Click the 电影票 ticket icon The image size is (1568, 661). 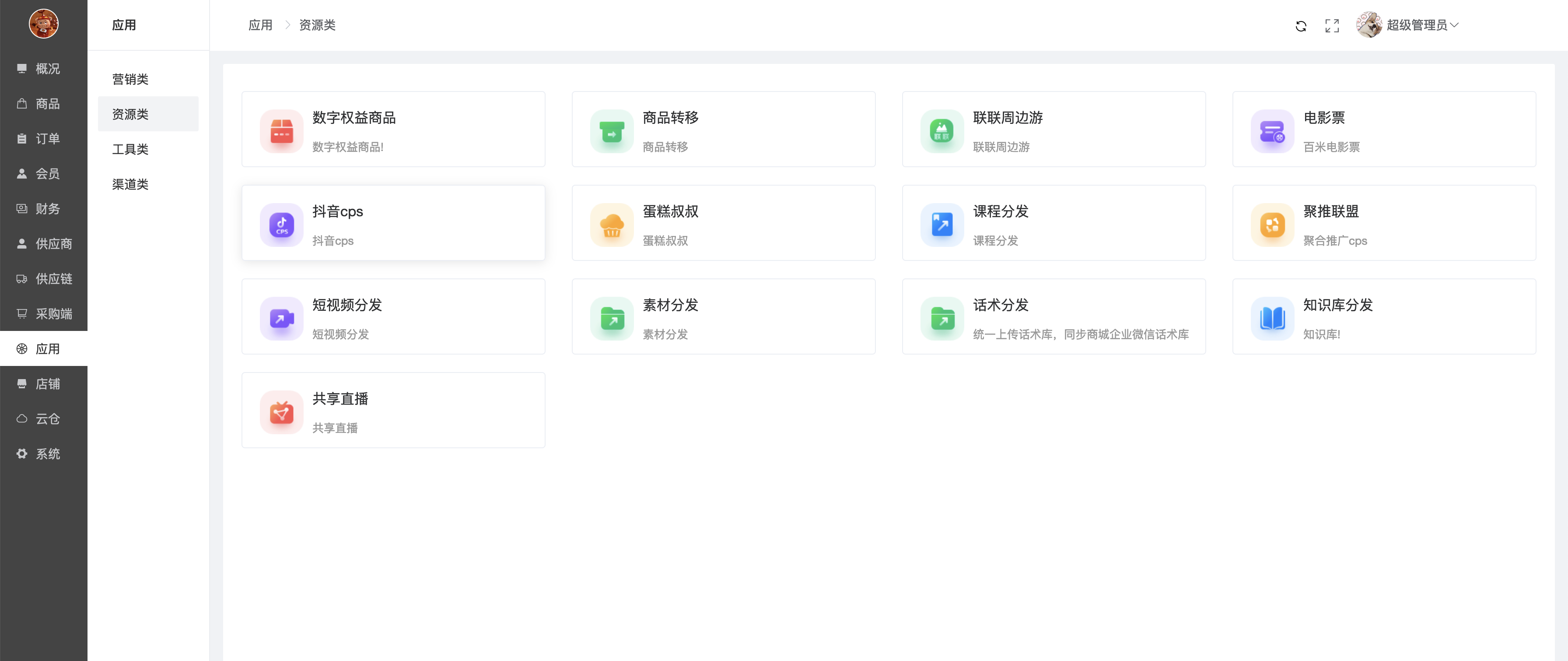coord(1271,131)
